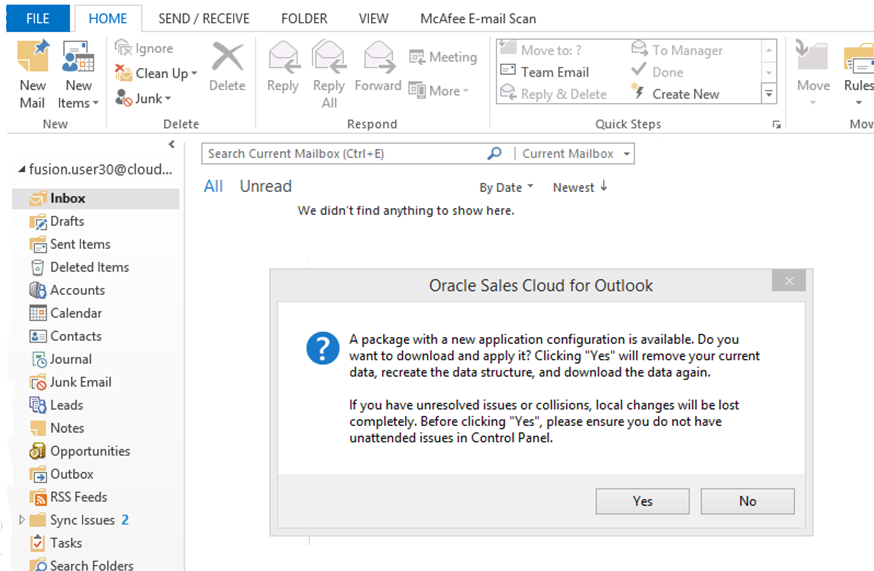Click No in Oracle Sales Cloud dialog
This screenshot has height=571, width=874.
(x=747, y=501)
